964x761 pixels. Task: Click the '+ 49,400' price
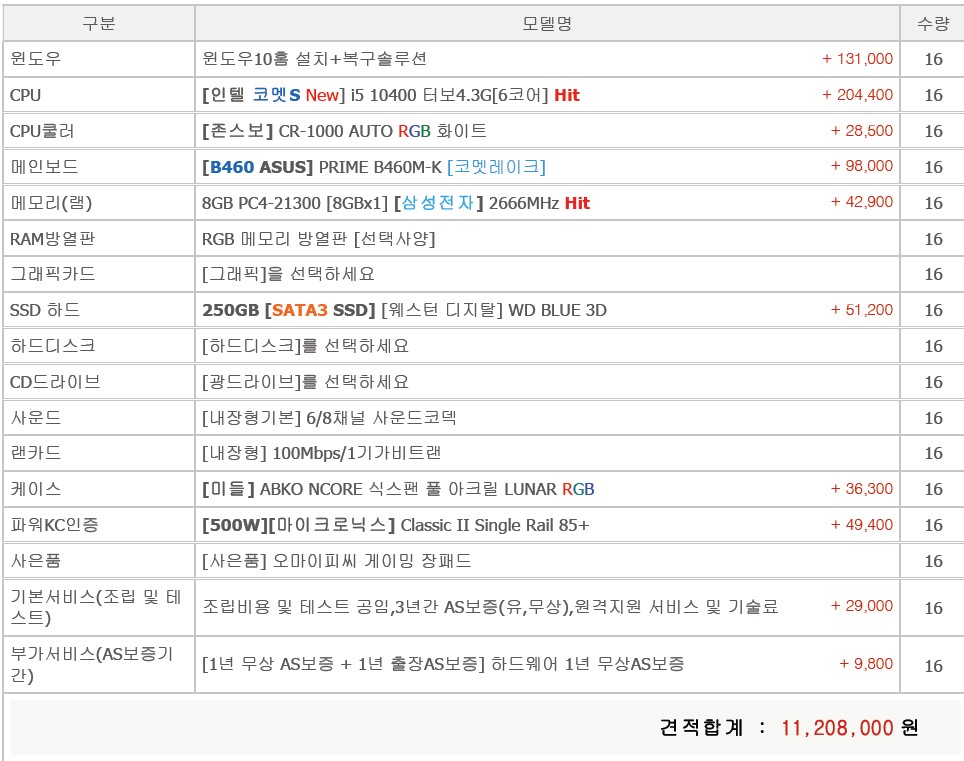(862, 524)
